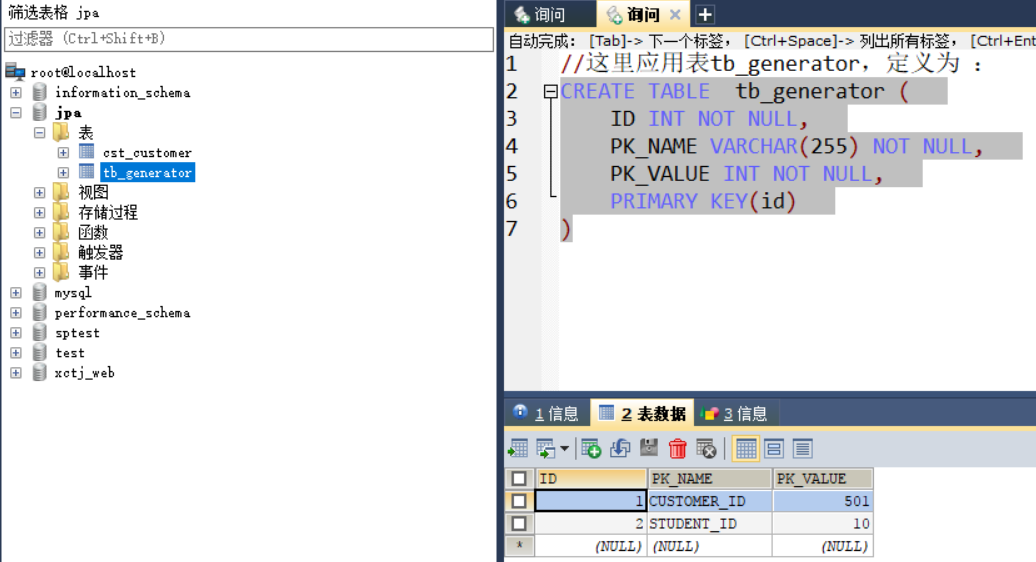
Task: Click the duplicate current row icon
Action: (620, 448)
